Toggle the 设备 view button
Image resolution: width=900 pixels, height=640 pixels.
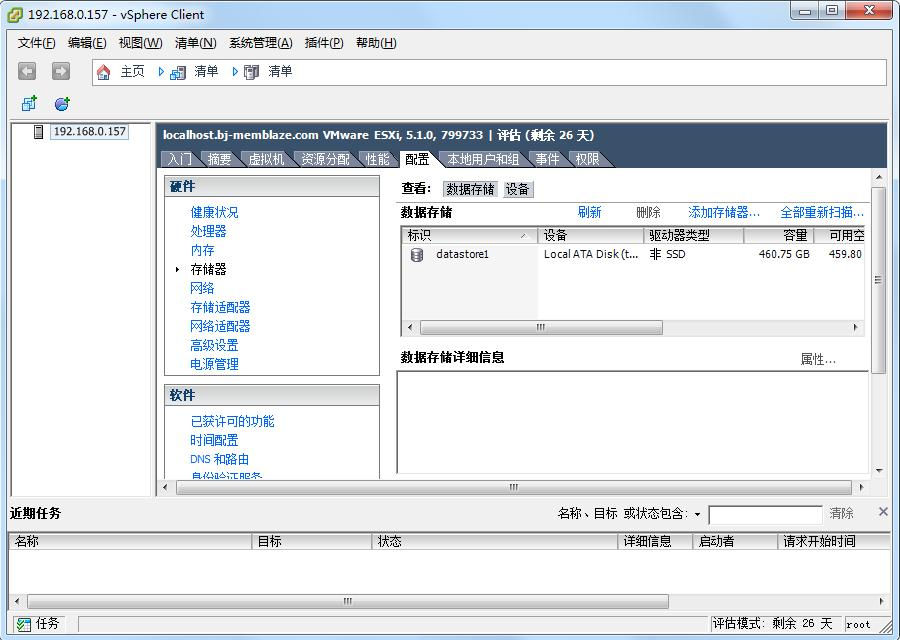(x=518, y=189)
